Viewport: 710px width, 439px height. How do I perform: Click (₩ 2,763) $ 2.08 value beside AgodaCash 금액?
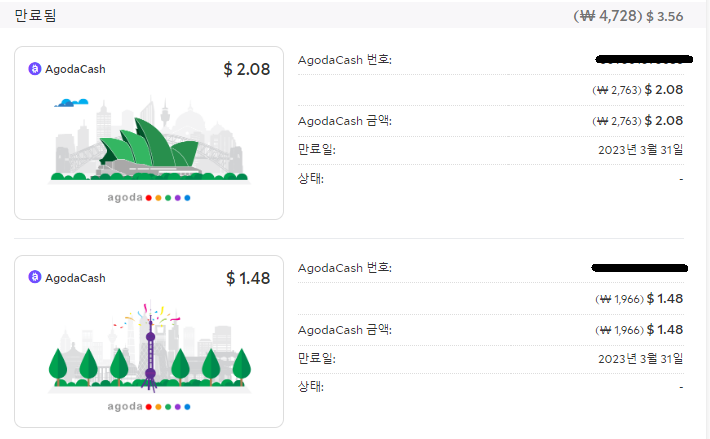[638, 121]
